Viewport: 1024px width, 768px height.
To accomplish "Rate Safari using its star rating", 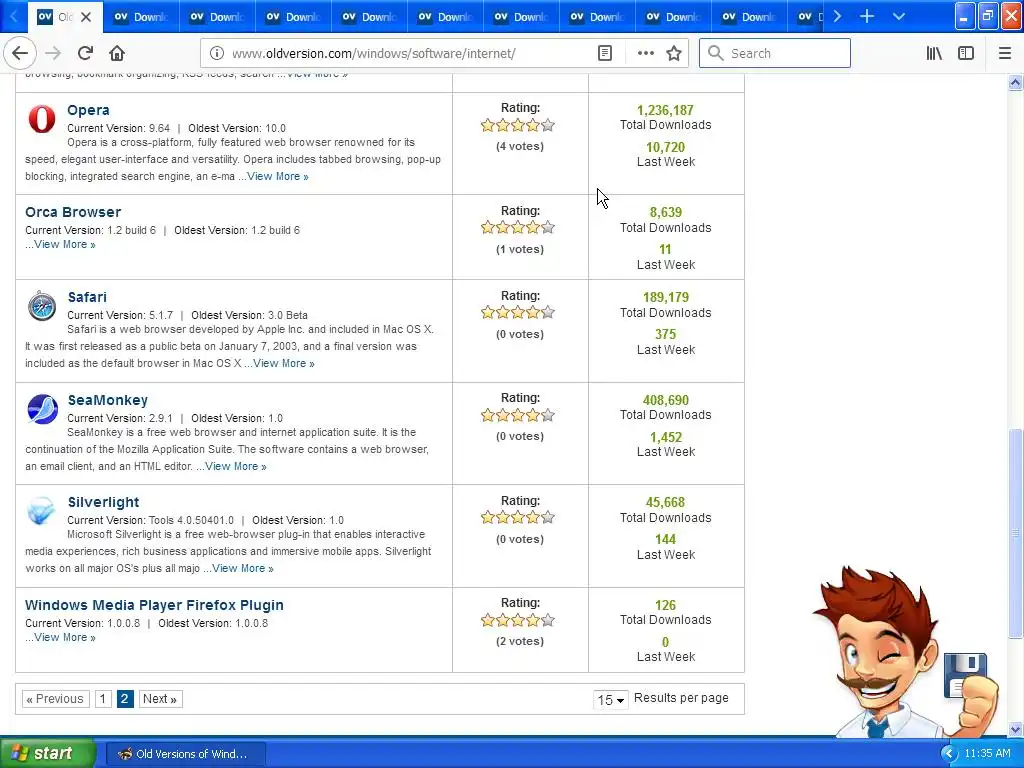I will [518, 313].
